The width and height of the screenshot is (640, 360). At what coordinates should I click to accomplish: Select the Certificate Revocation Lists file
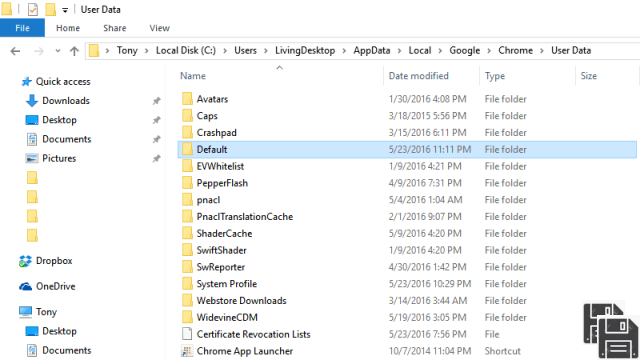coord(253,334)
